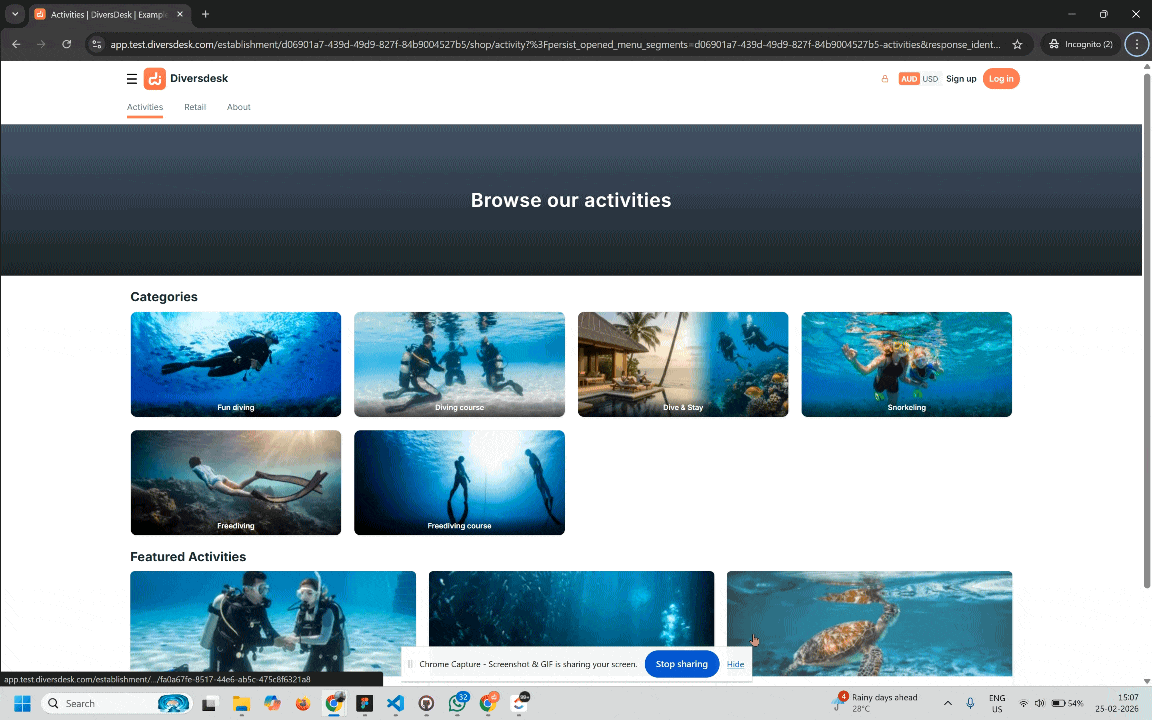Switch to the Retail tab

tap(195, 107)
